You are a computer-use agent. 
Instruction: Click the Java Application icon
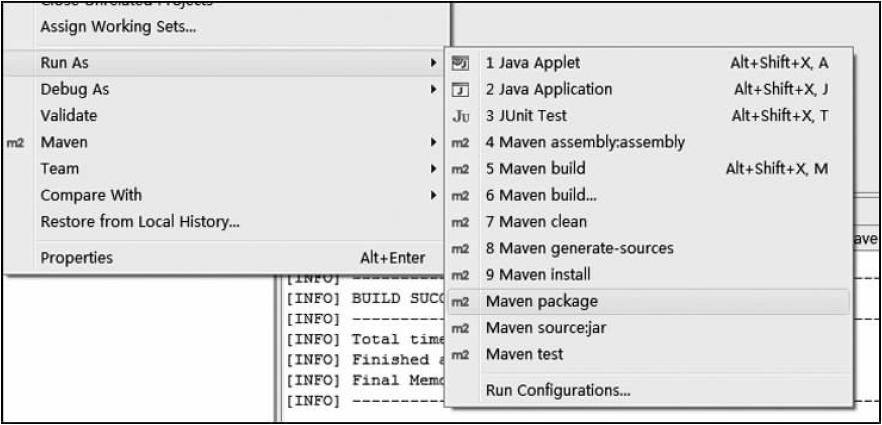[460, 90]
